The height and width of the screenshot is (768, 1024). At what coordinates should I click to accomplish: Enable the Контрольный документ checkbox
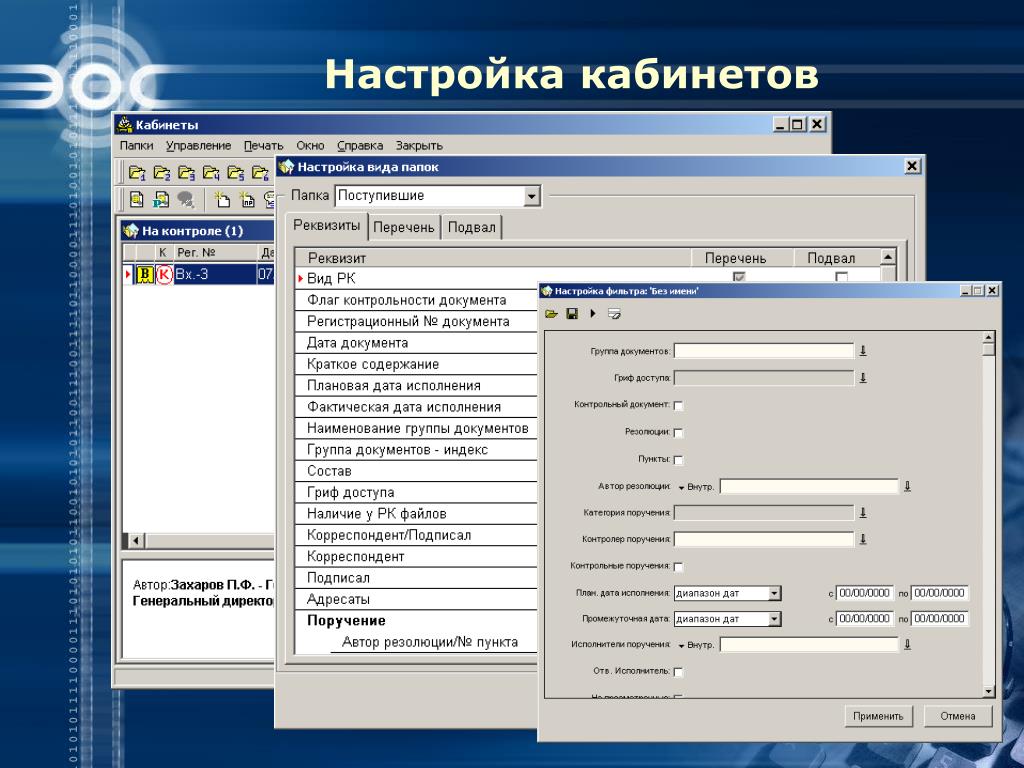coord(678,406)
